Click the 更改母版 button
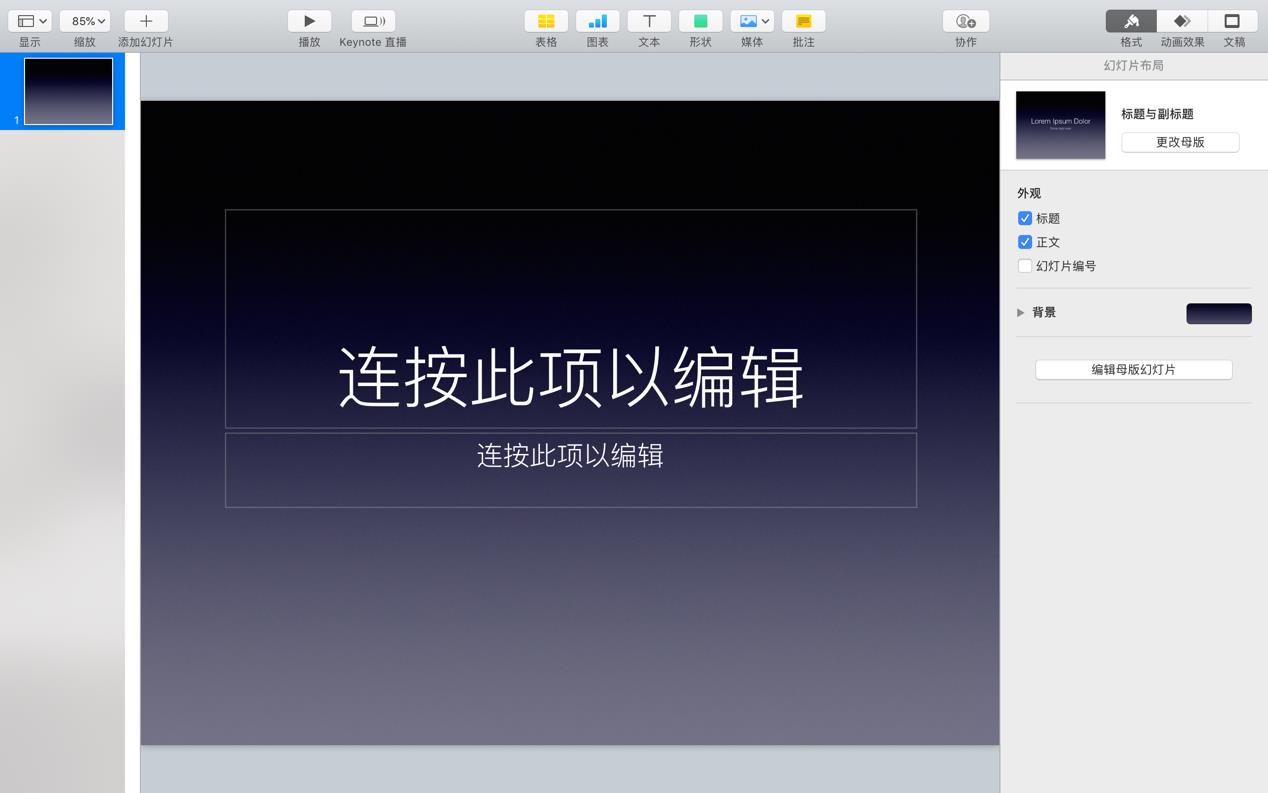Screen dimensions: 1268x793 click(x=1180, y=142)
